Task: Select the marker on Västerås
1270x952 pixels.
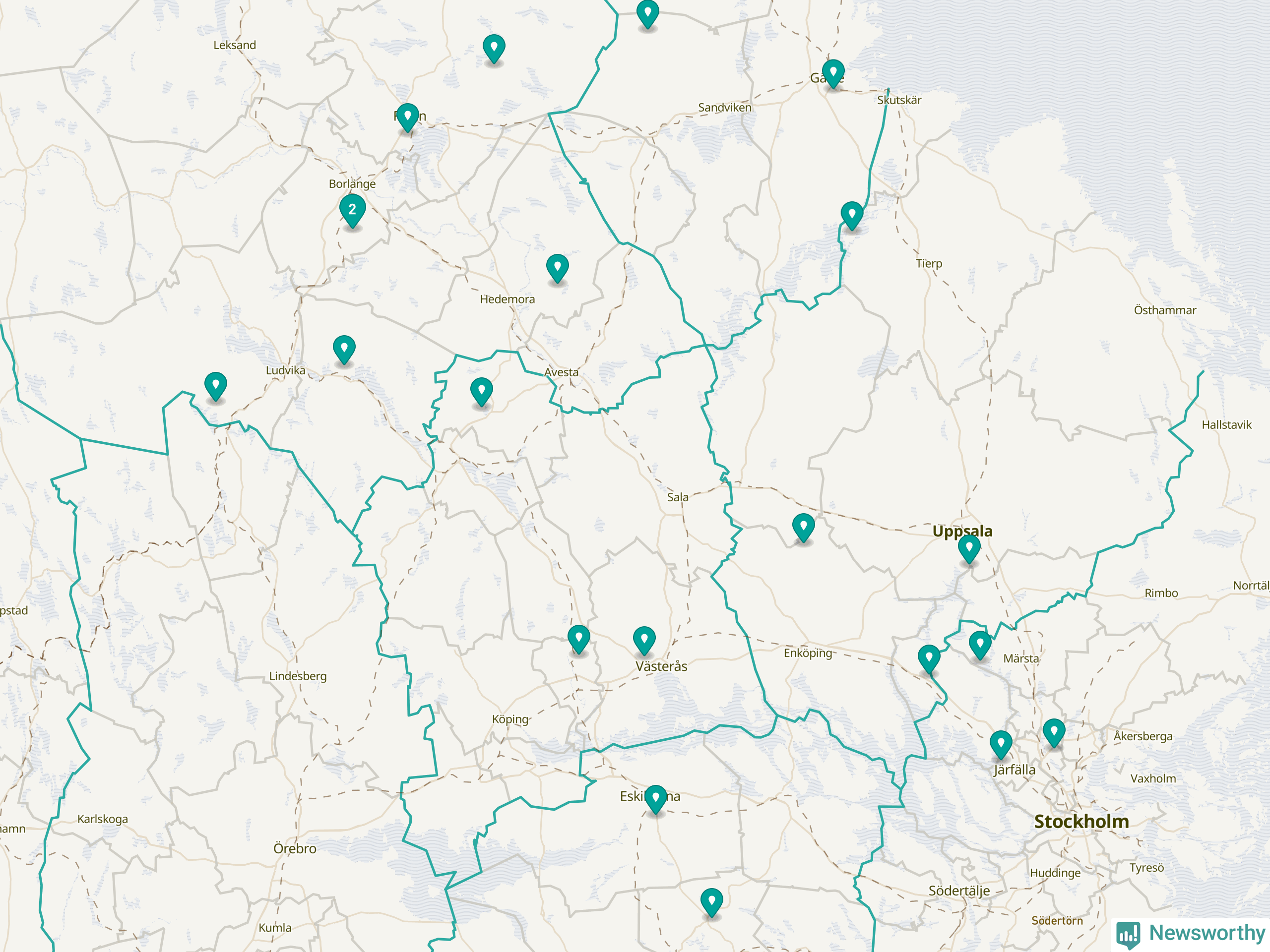Action: coord(644,639)
